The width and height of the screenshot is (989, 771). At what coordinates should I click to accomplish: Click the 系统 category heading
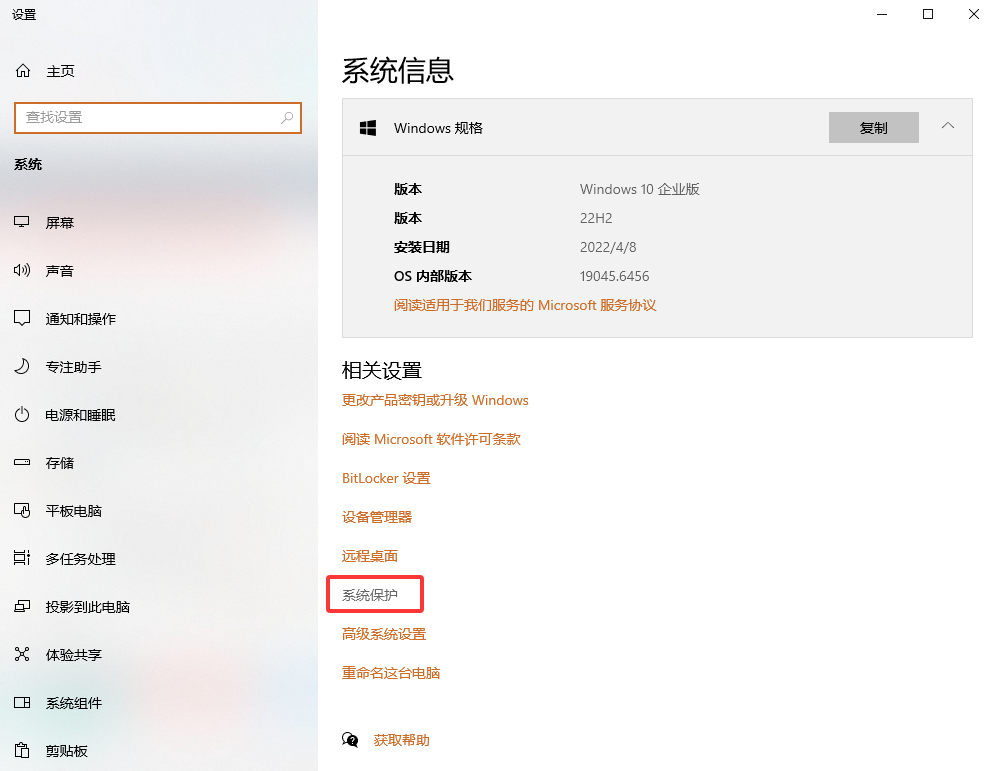[28, 164]
